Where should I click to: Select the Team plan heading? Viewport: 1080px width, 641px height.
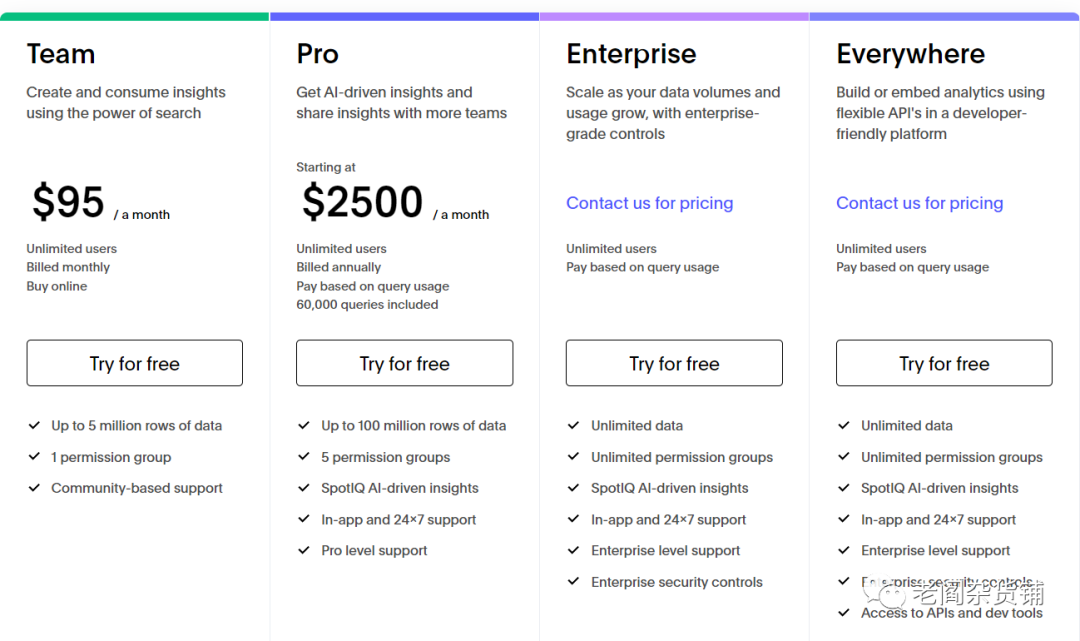click(x=60, y=54)
